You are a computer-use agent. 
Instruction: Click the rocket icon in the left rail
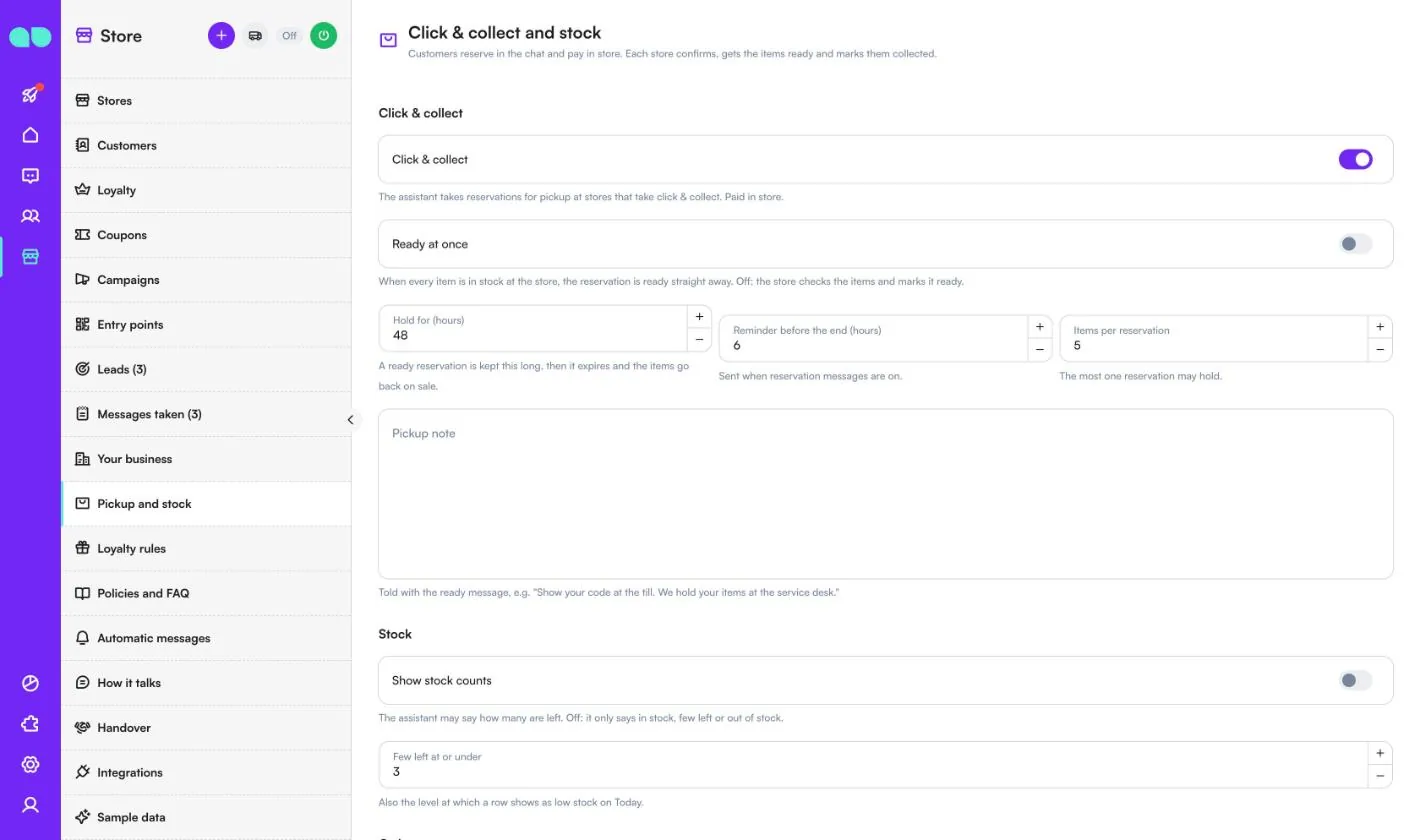point(30,94)
